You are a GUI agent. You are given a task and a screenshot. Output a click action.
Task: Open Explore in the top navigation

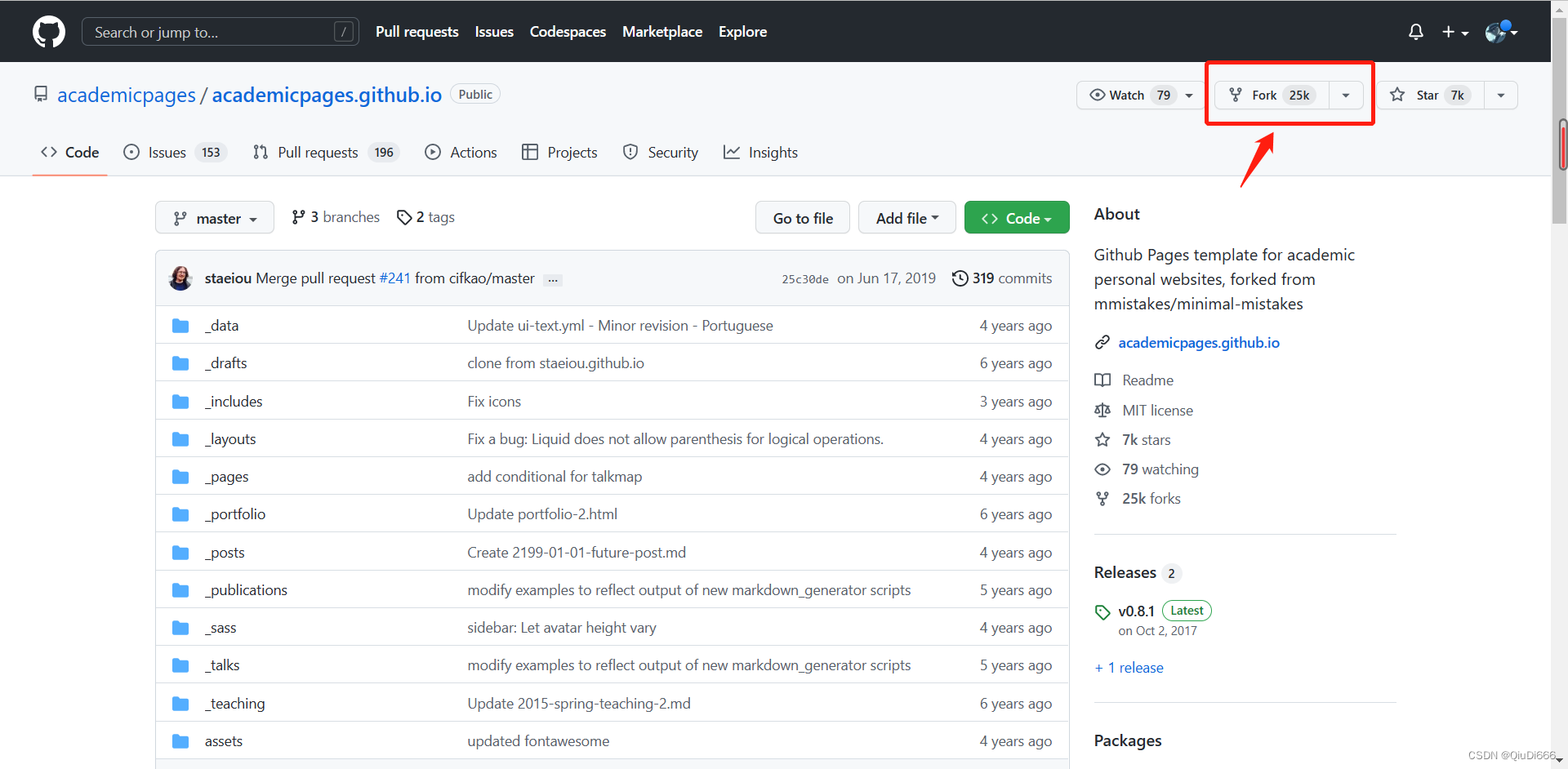pos(742,32)
